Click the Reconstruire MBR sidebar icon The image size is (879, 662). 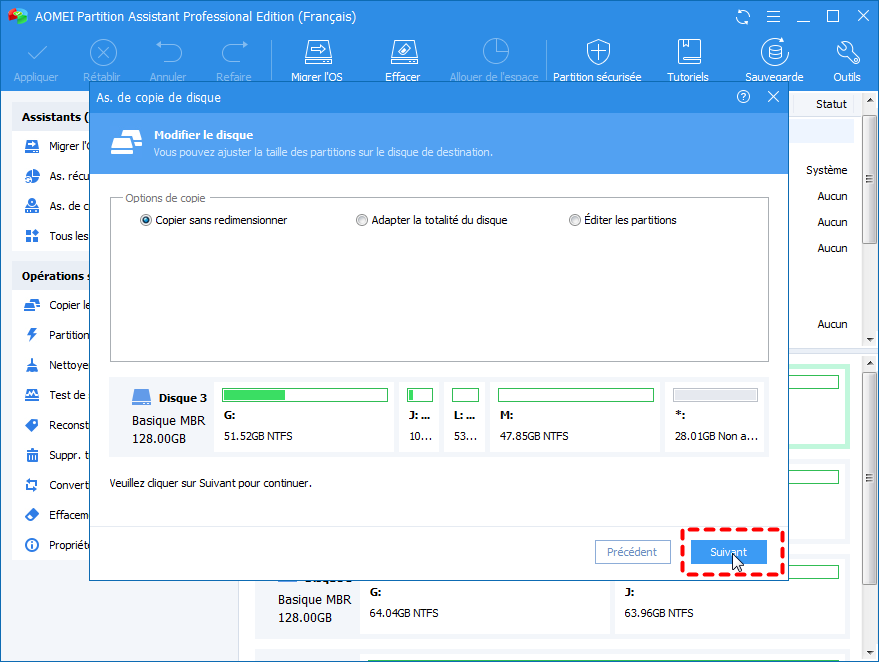pyautogui.click(x=32, y=425)
